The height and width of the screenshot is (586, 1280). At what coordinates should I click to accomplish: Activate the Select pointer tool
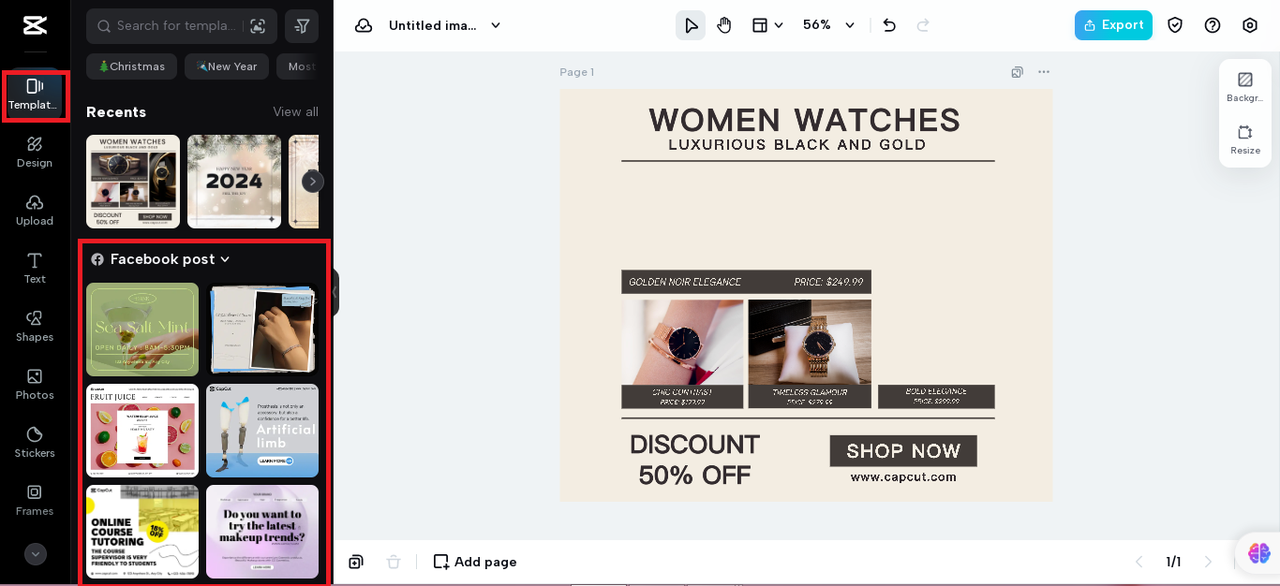[x=690, y=25]
